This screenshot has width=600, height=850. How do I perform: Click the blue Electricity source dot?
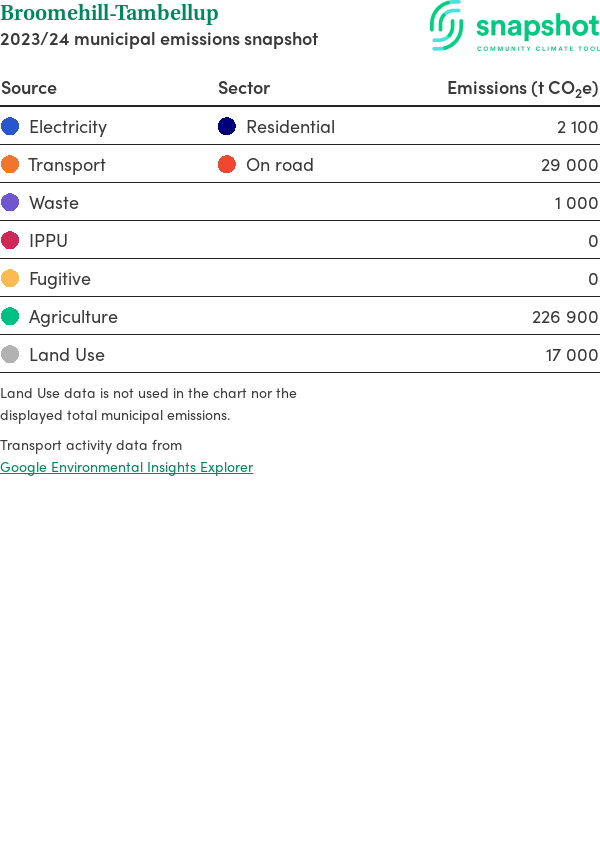pyautogui.click(x=10, y=126)
